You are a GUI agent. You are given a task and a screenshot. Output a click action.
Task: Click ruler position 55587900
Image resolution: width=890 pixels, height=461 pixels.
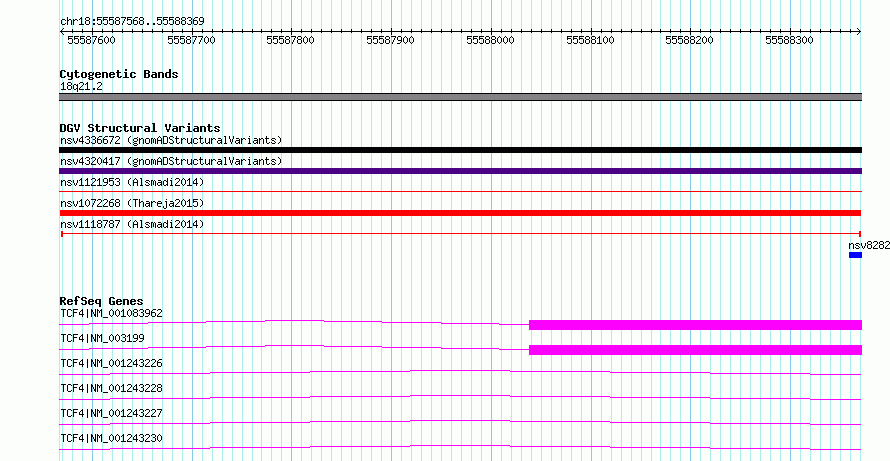[x=391, y=40]
